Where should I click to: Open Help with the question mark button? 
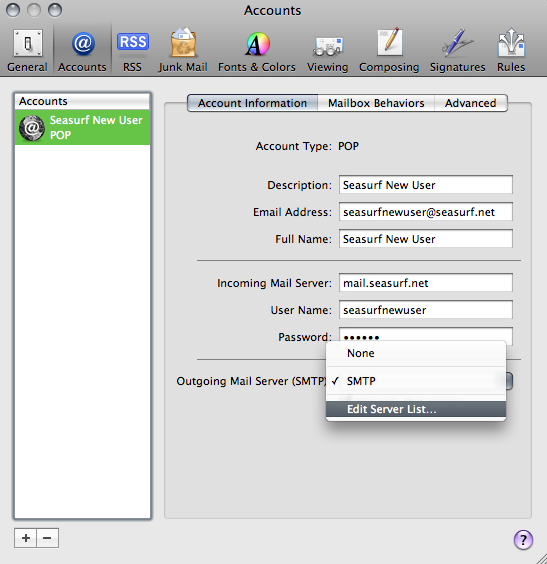point(523,540)
